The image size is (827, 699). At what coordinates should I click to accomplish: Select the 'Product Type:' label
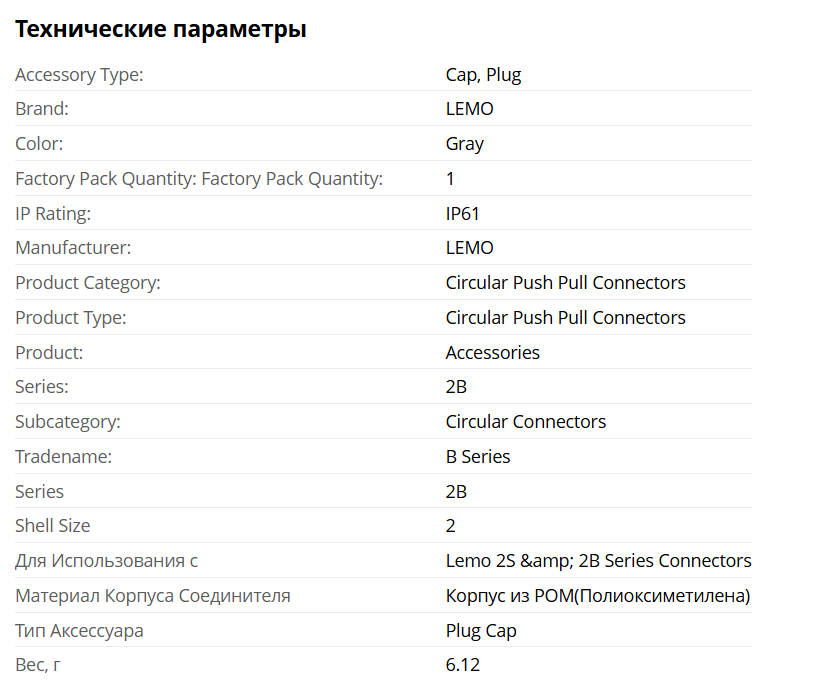(x=70, y=318)
